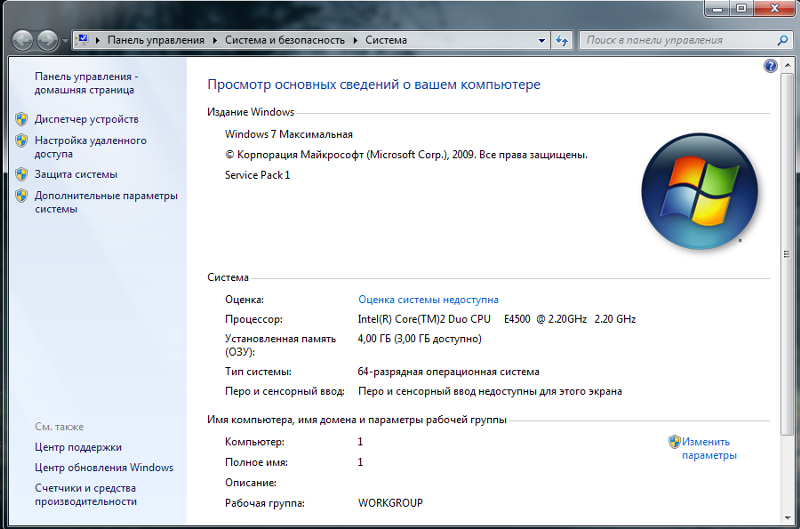Minimize the System window
The image size is (800, 529).
pyautogui.click(x=717, y=8)
